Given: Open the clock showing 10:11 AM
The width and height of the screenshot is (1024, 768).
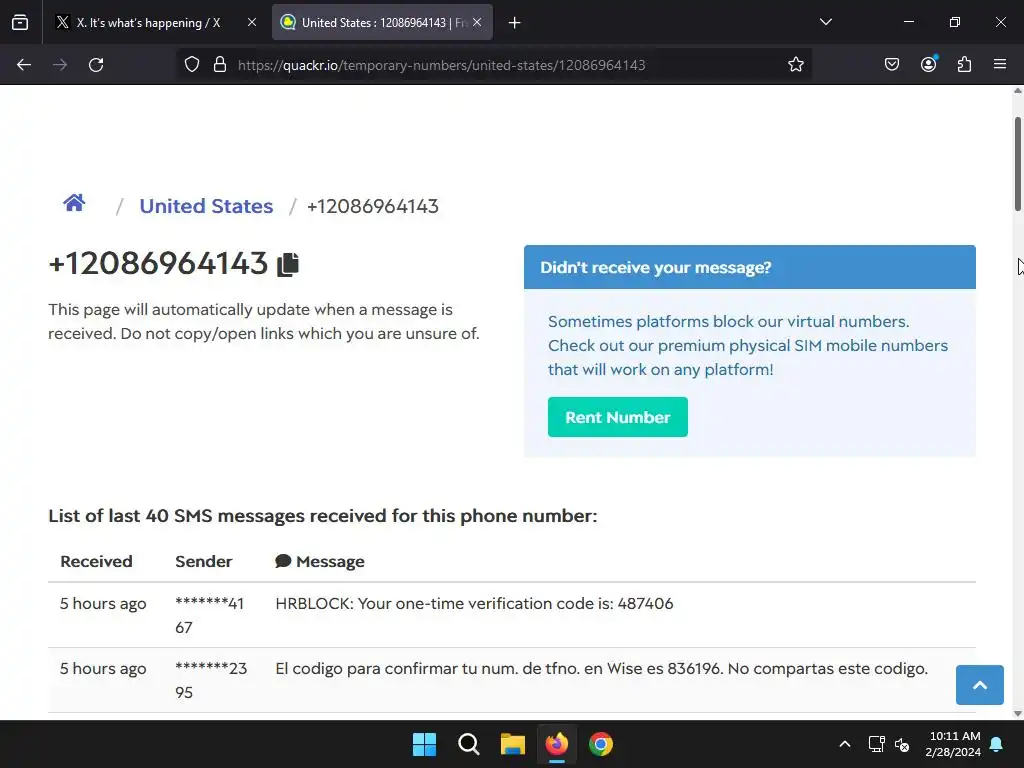Looking at the screenshot, I should tap(953, 744).
